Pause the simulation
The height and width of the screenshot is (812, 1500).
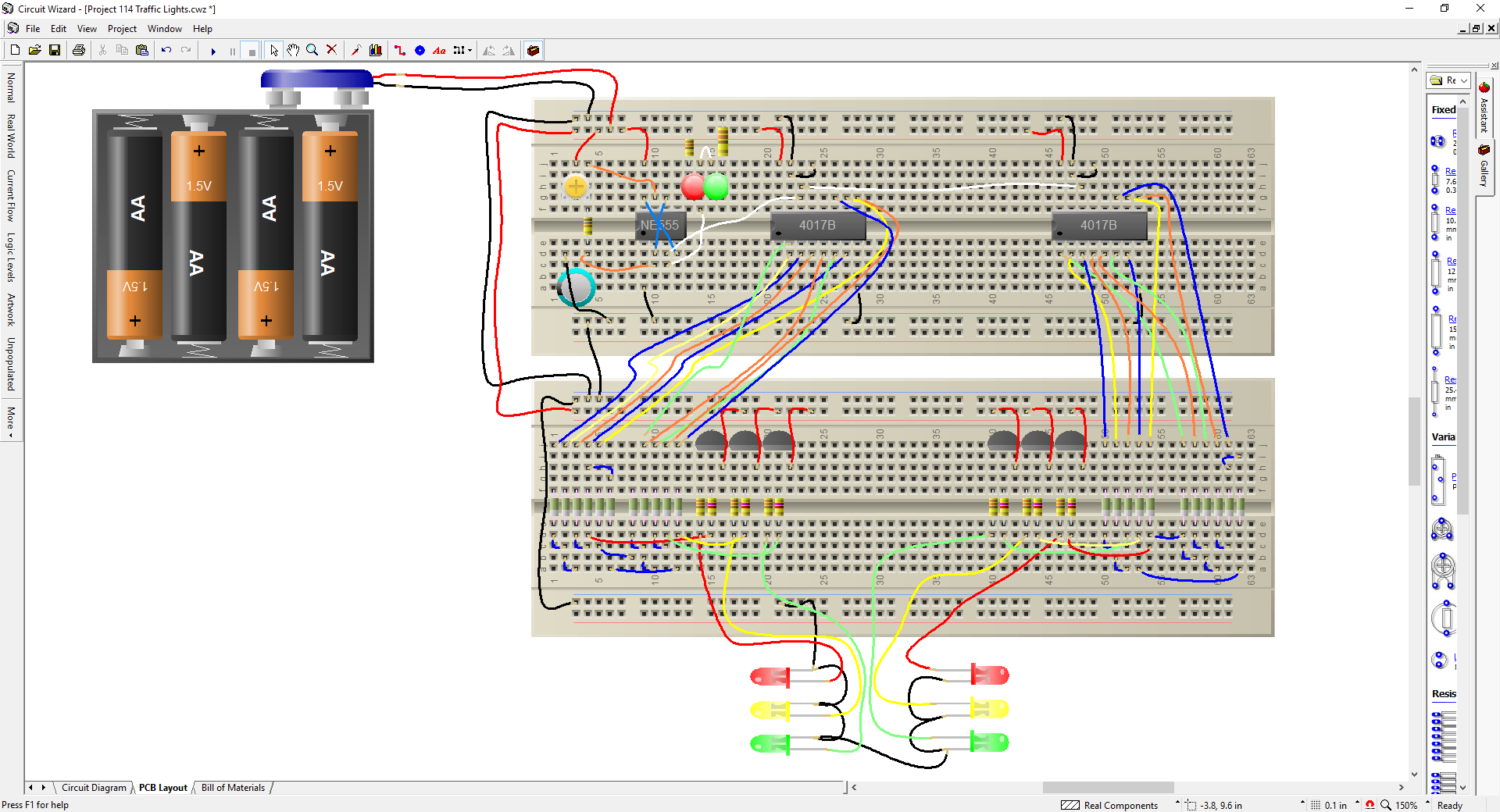pyautogui.click(x=231, y=50)
